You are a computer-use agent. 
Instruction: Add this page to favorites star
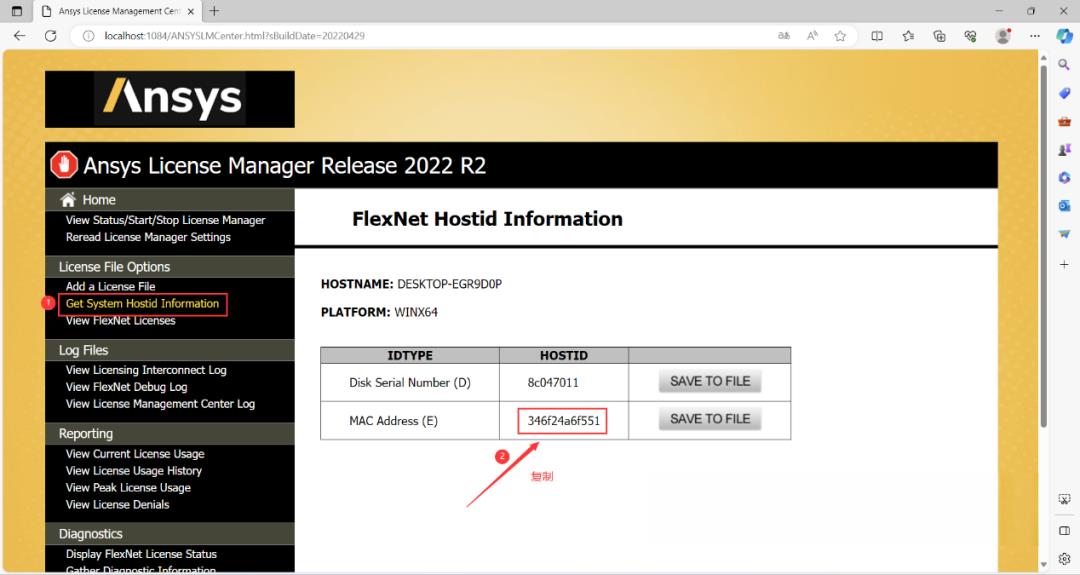[840, 36]
